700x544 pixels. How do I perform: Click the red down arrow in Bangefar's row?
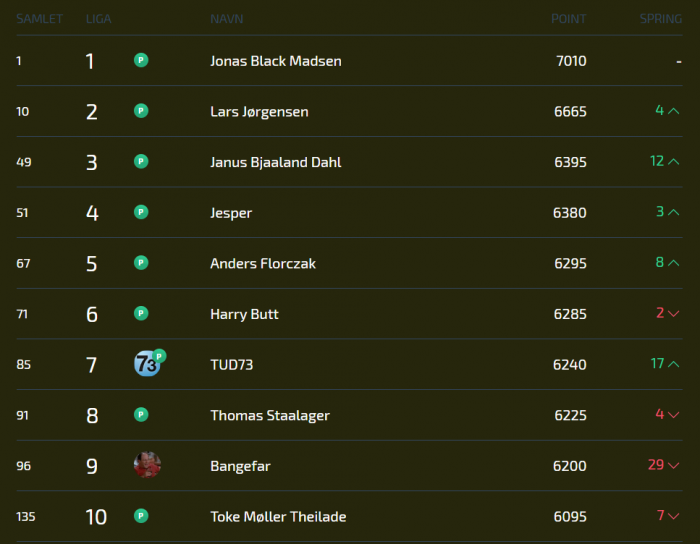click(x=674, y=465)
